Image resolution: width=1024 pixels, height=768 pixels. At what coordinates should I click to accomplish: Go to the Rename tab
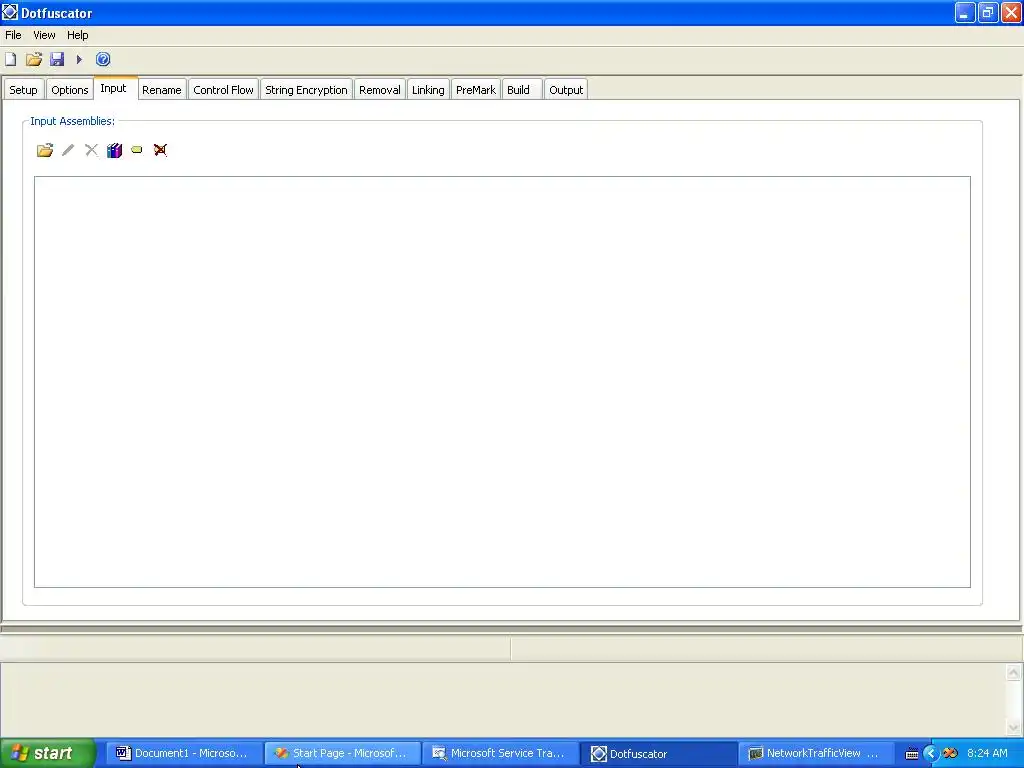click(x=161, y=90)
